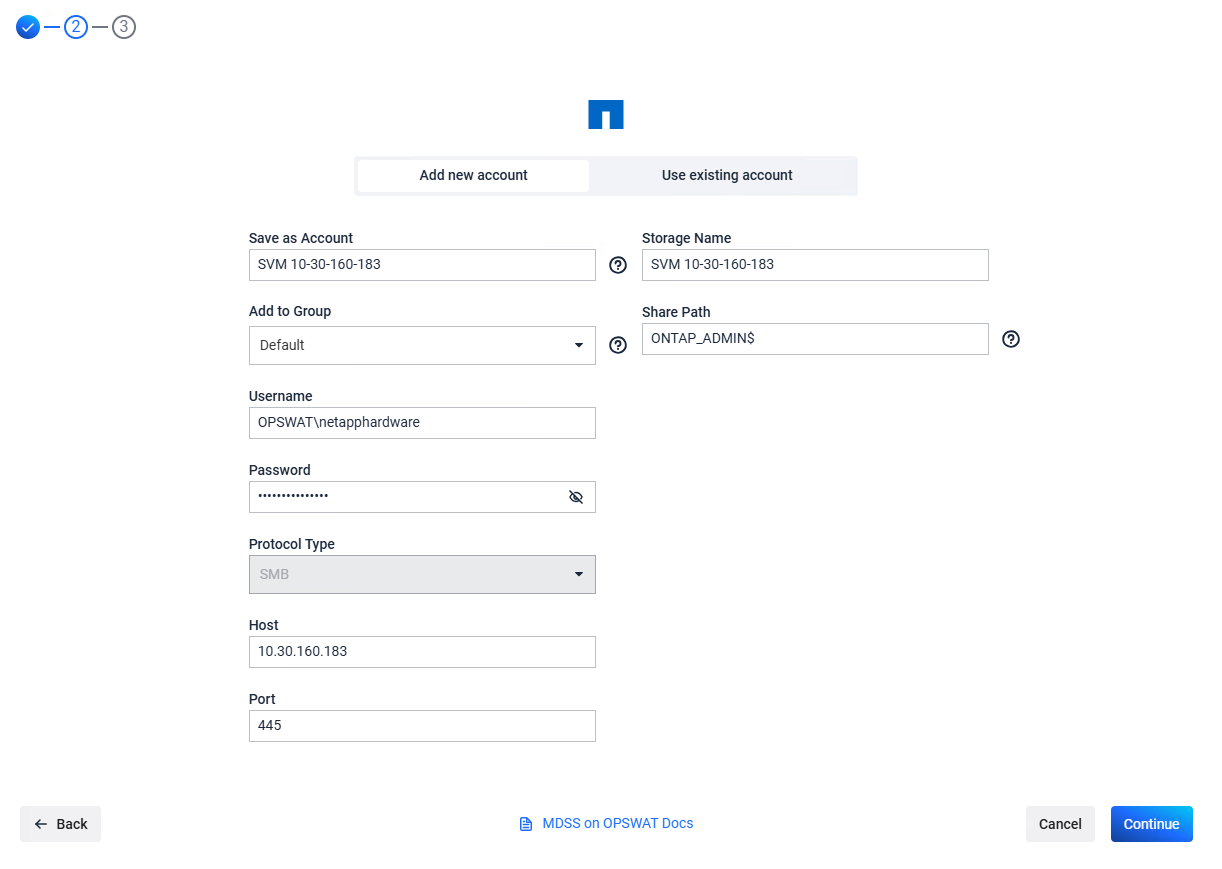The height and width of the screenshot is (869, 1222).
Task: Jump to step 3 in wizard indicator
Action: pos(124,27)
